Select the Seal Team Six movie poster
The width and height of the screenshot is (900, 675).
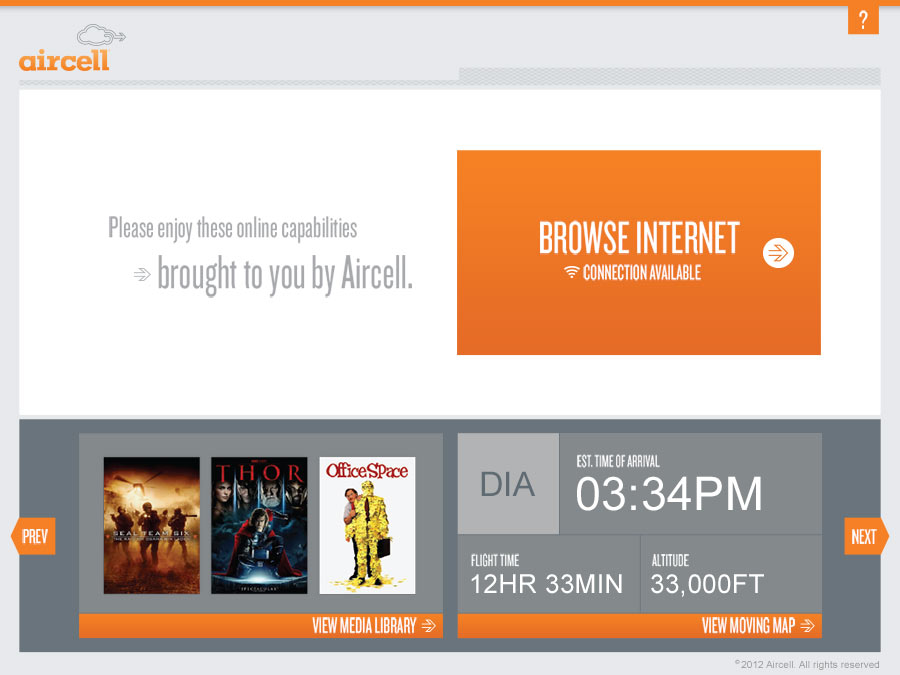point(151,525)
